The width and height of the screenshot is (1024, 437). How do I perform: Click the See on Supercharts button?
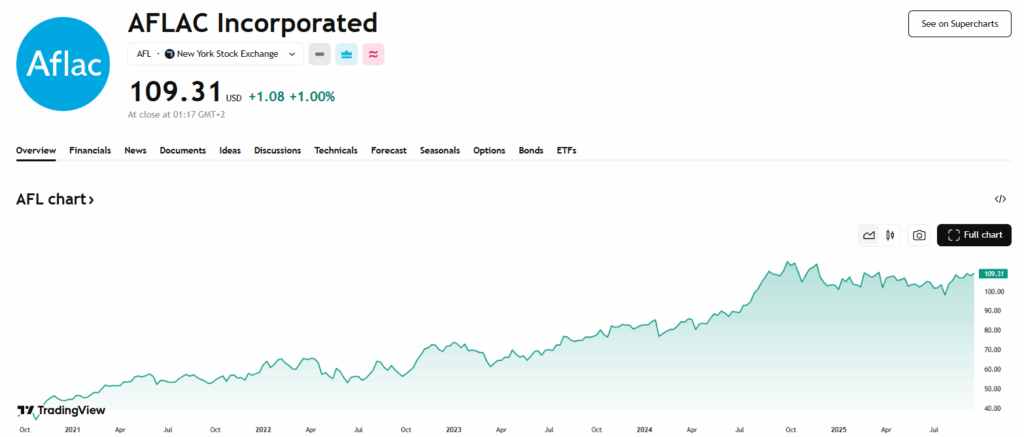(x=959, y=24)
